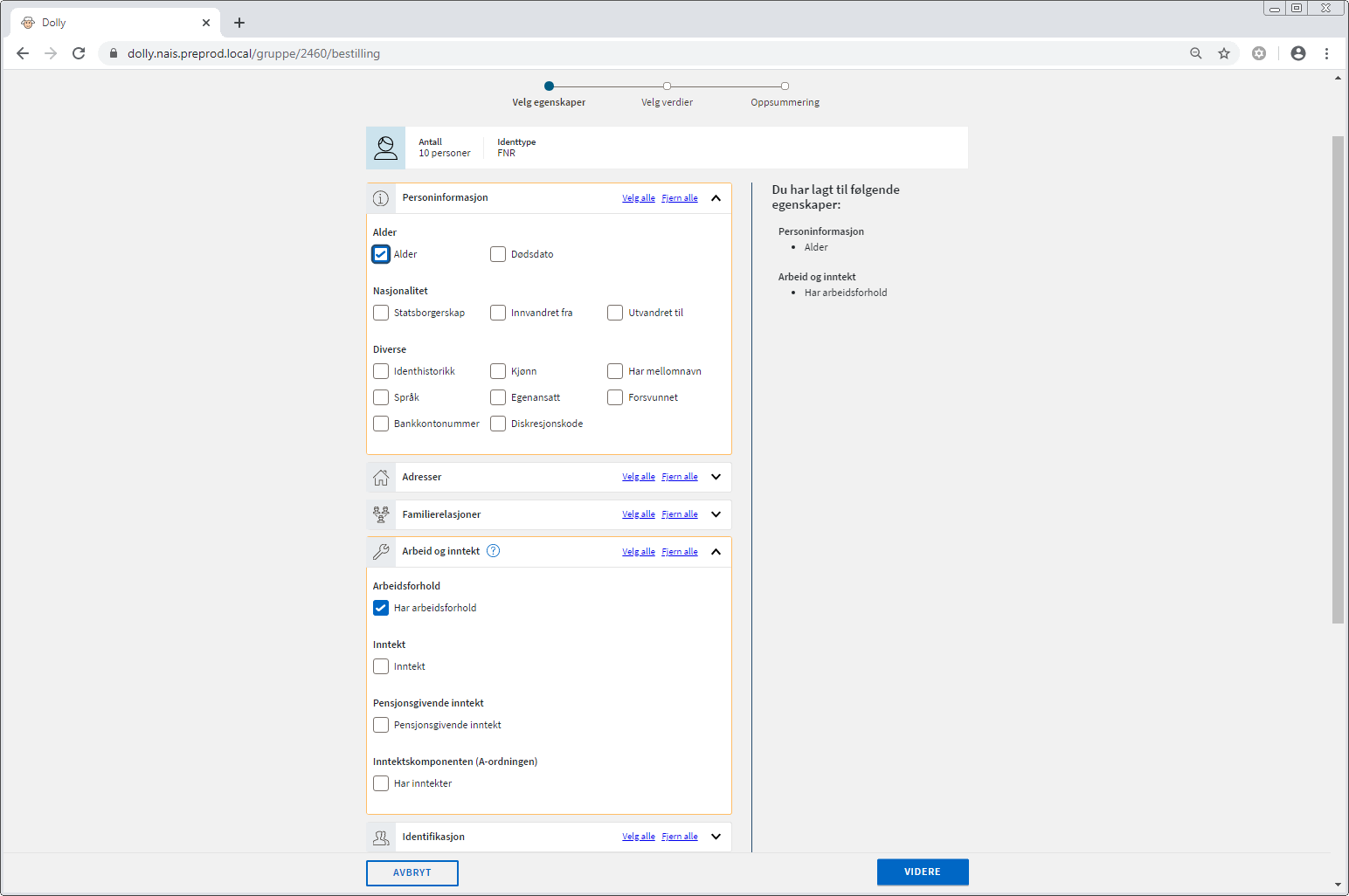Open the zoom magnifier icon in address bar

click(x=1196, y=53)
